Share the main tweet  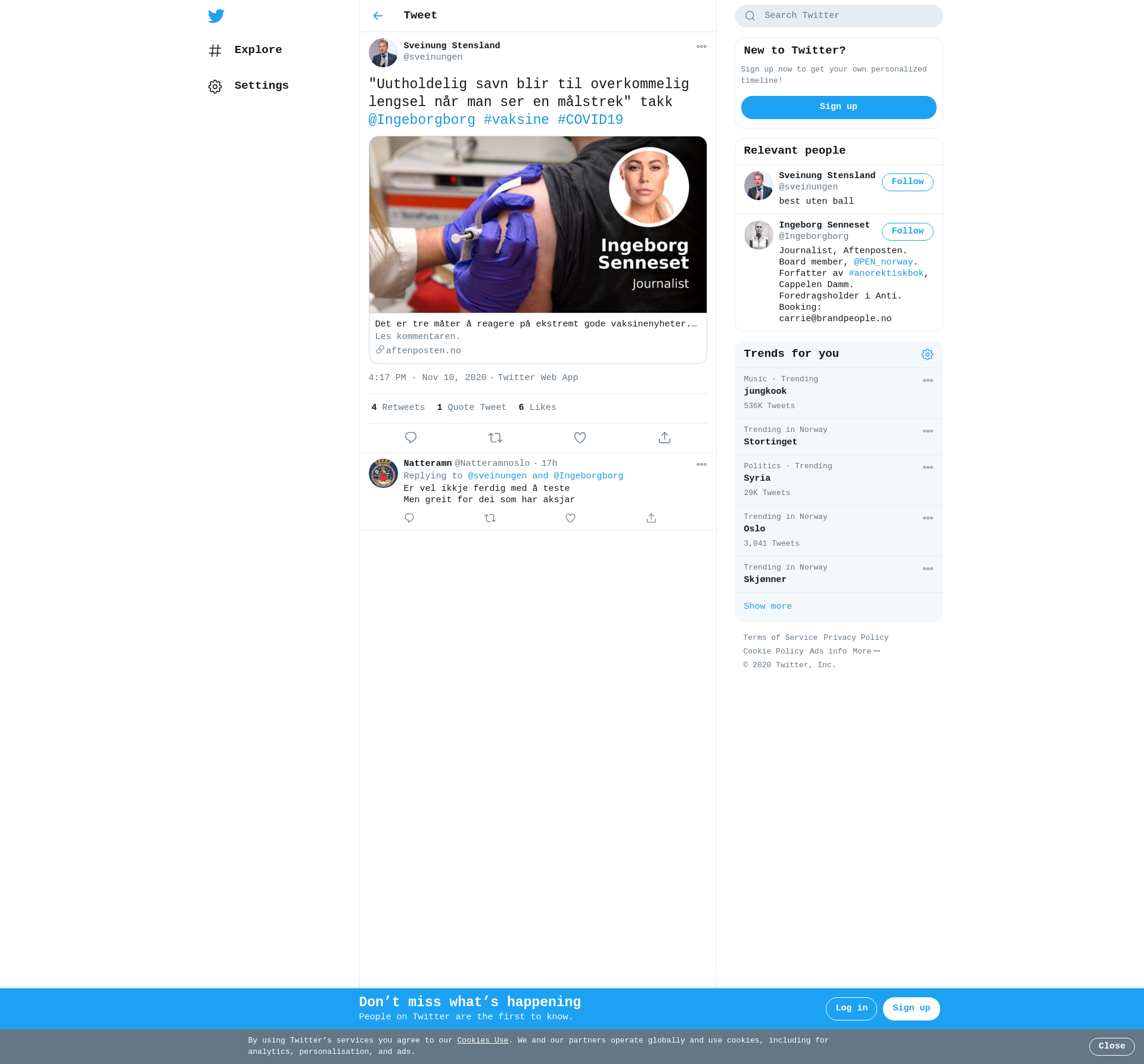[x=664, y=438]
